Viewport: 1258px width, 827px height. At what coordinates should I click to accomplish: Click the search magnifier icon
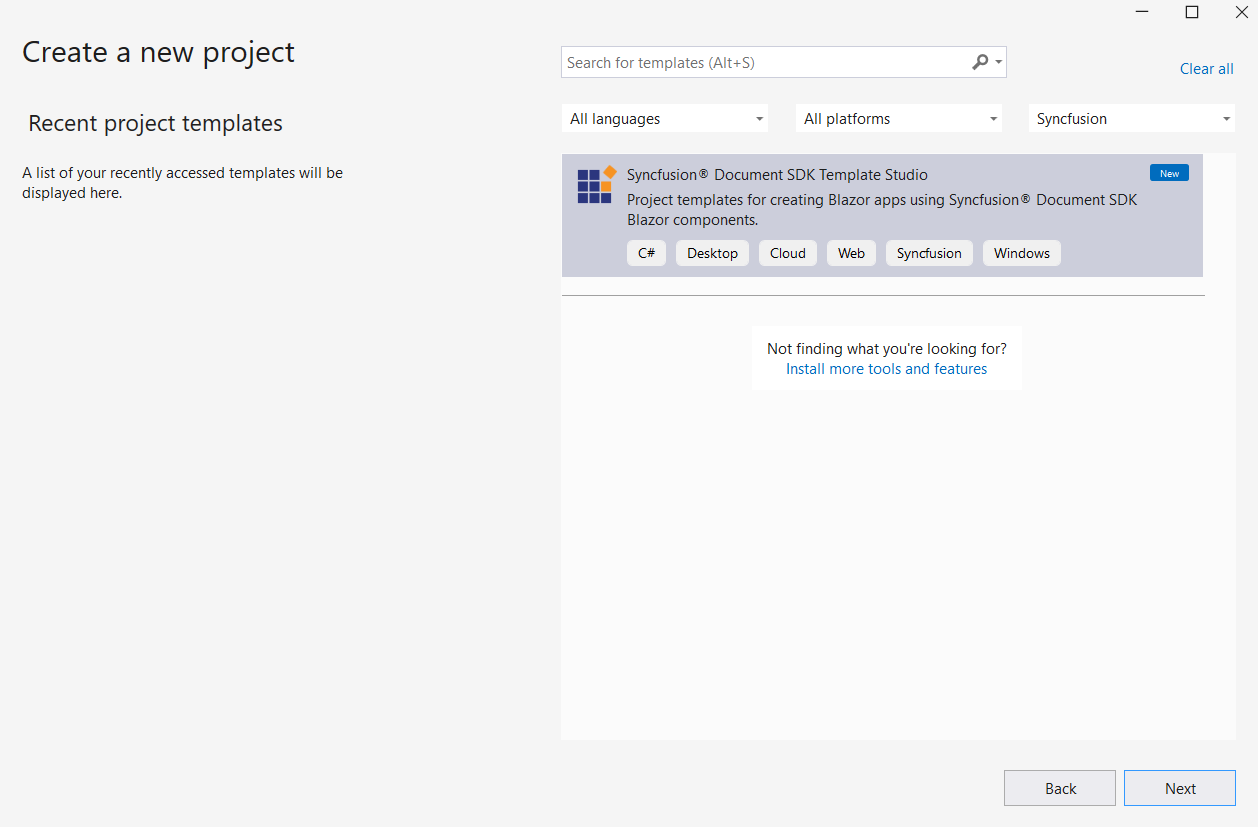click(980, 62)
